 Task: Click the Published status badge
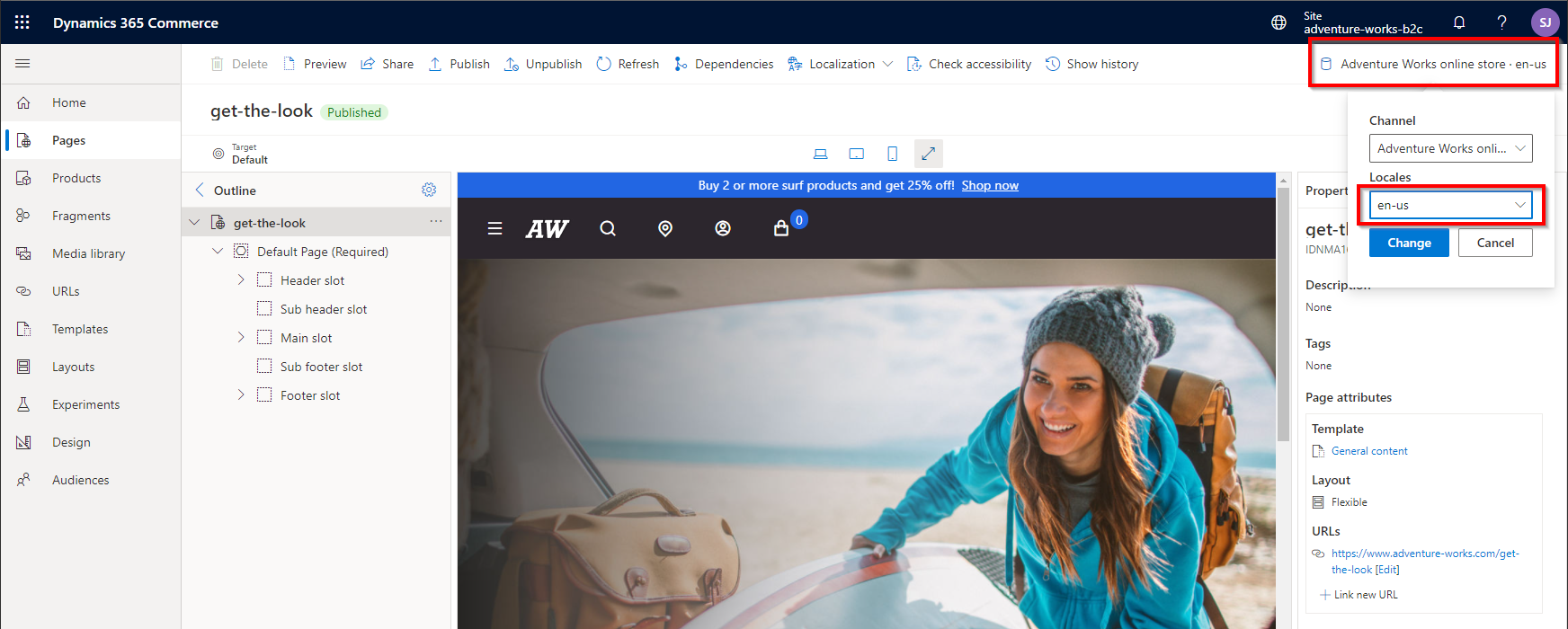tap(354, 112)
